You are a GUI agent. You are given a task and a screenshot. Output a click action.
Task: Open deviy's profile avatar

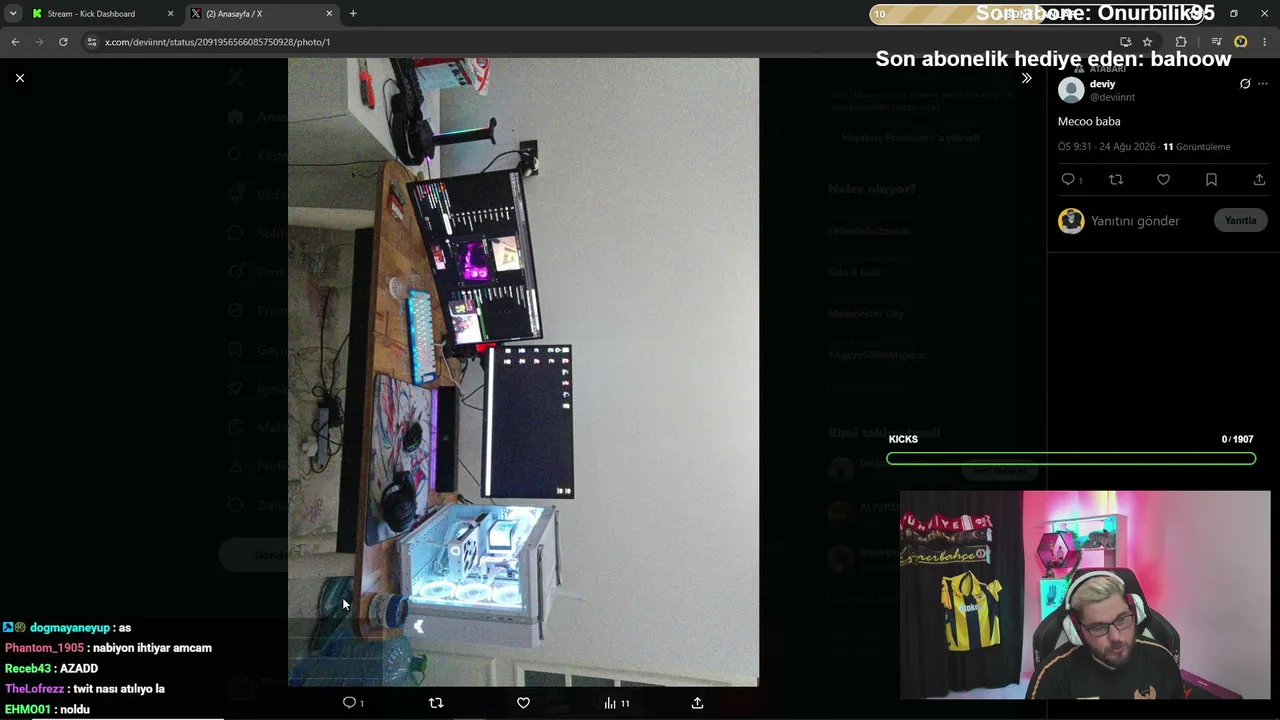[x=1071, y=90]
